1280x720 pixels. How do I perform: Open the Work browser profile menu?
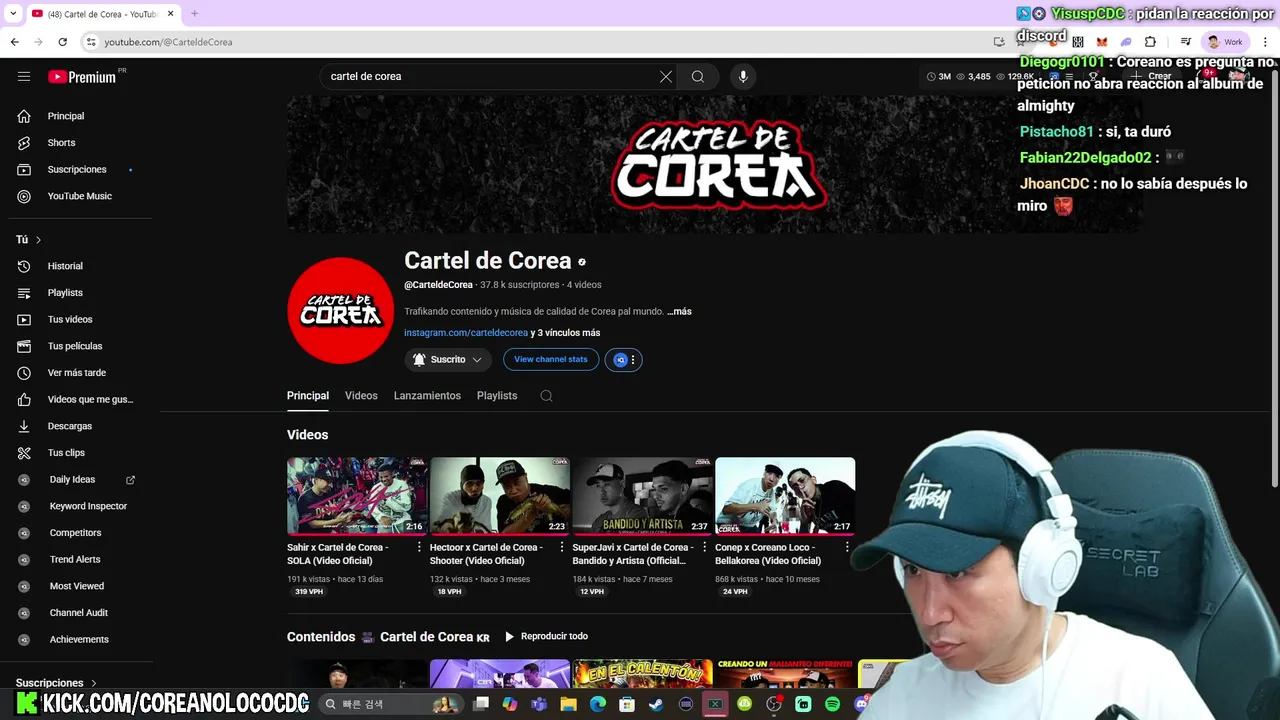[1225, 42]
